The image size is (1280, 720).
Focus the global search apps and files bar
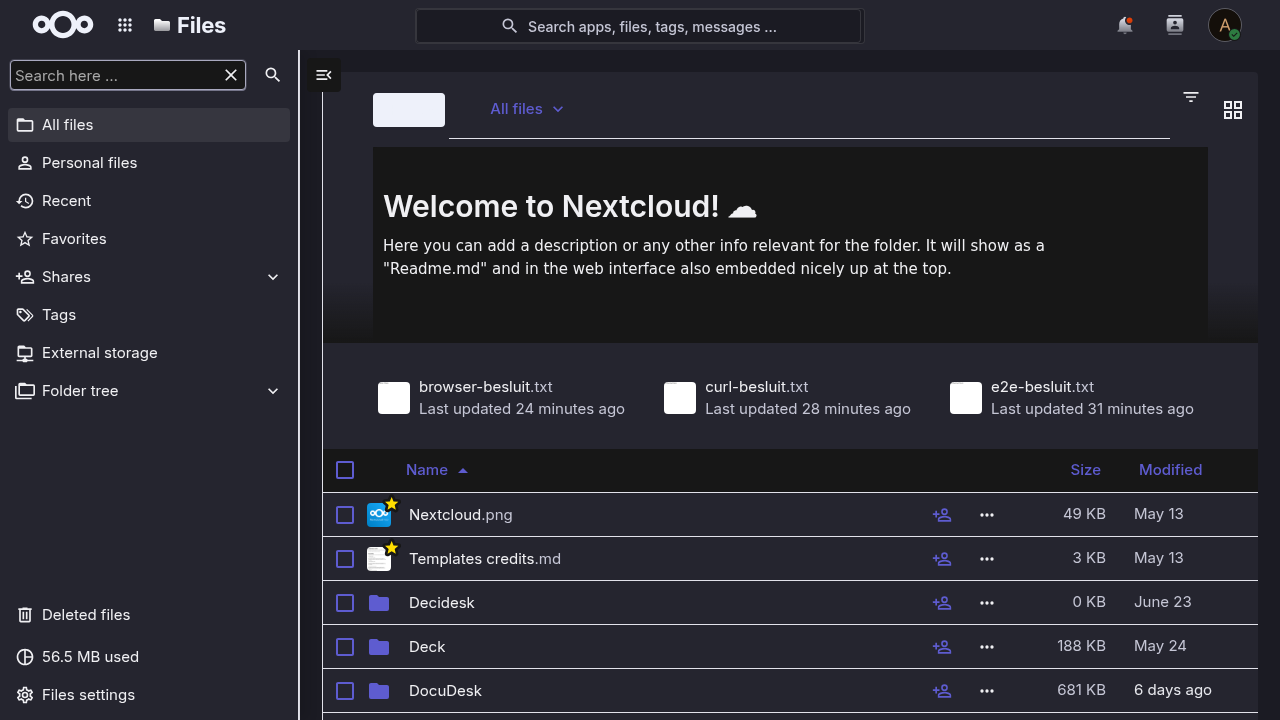coord(639,27)
